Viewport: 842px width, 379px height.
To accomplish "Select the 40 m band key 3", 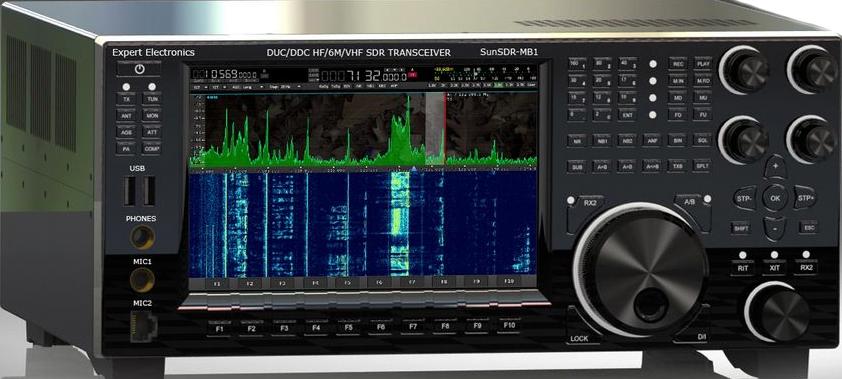I will point(627,63).
